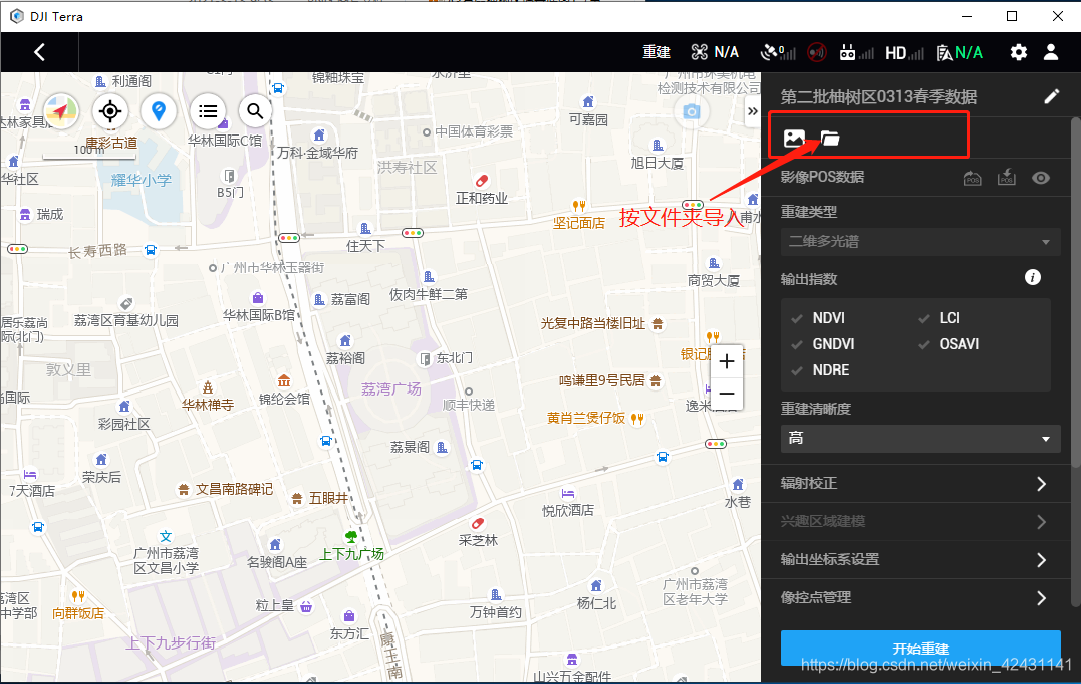Select the 重建 menu in the top bar

coord(656,52)
